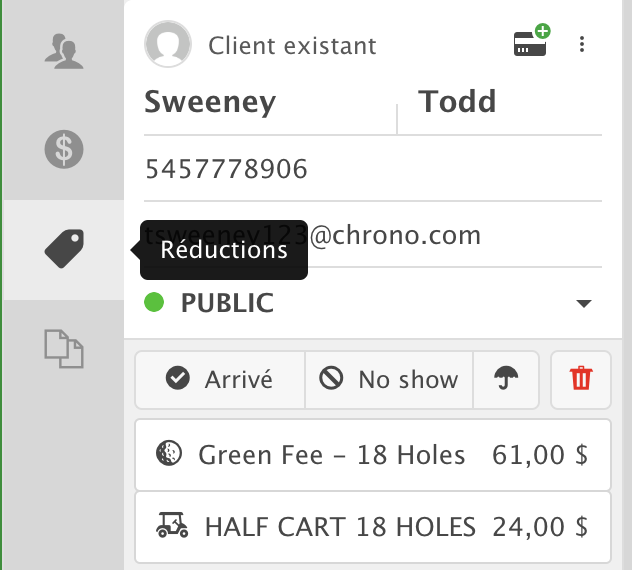Click the client avatar icon
Screen dimensions: 632x570
168,45
